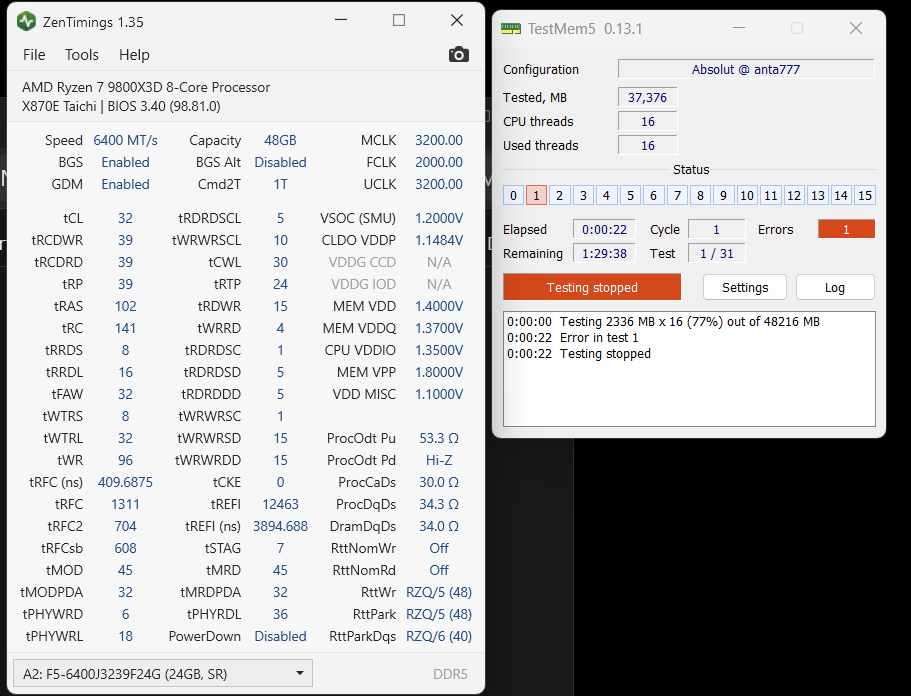Click the last log line Testing stopped
The height and width of the screenshot is (696, 911).
(x=579, y=353)
